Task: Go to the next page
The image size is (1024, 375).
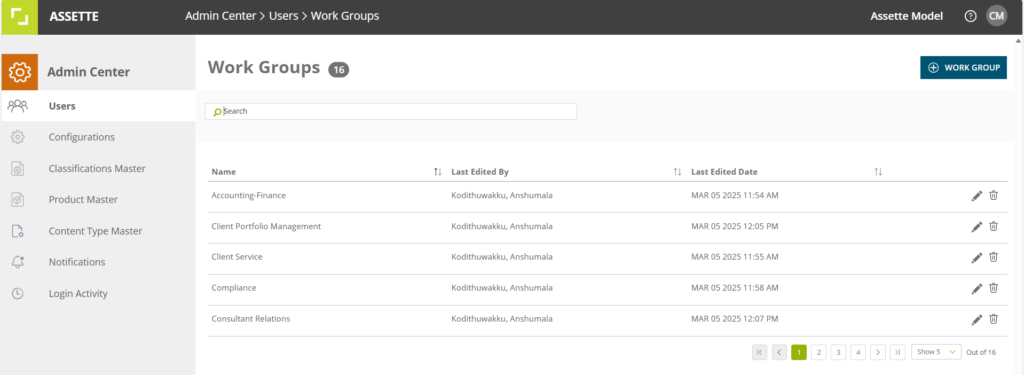Action: 878,352
